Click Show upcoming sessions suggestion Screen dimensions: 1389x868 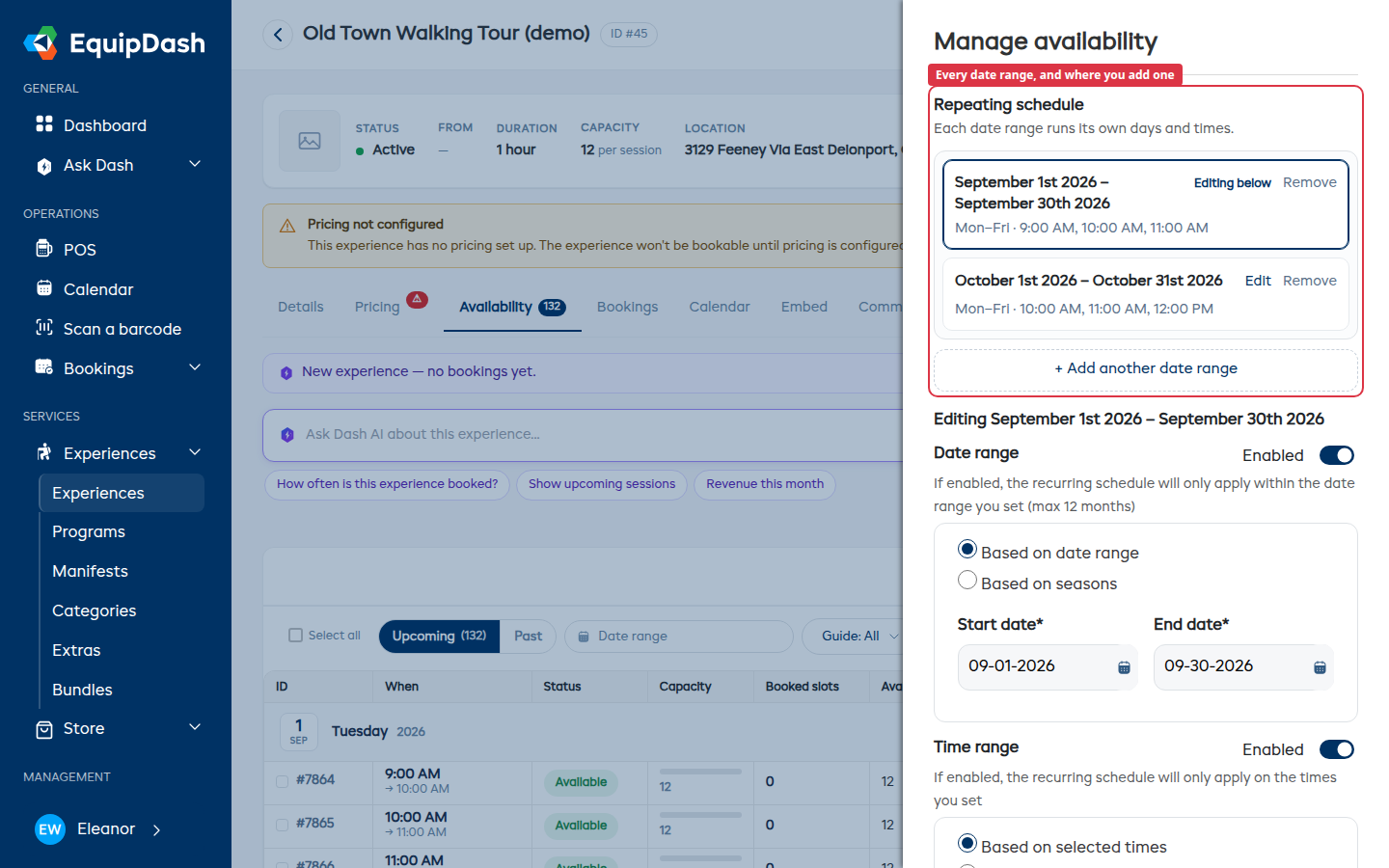(x=602, y=484)
